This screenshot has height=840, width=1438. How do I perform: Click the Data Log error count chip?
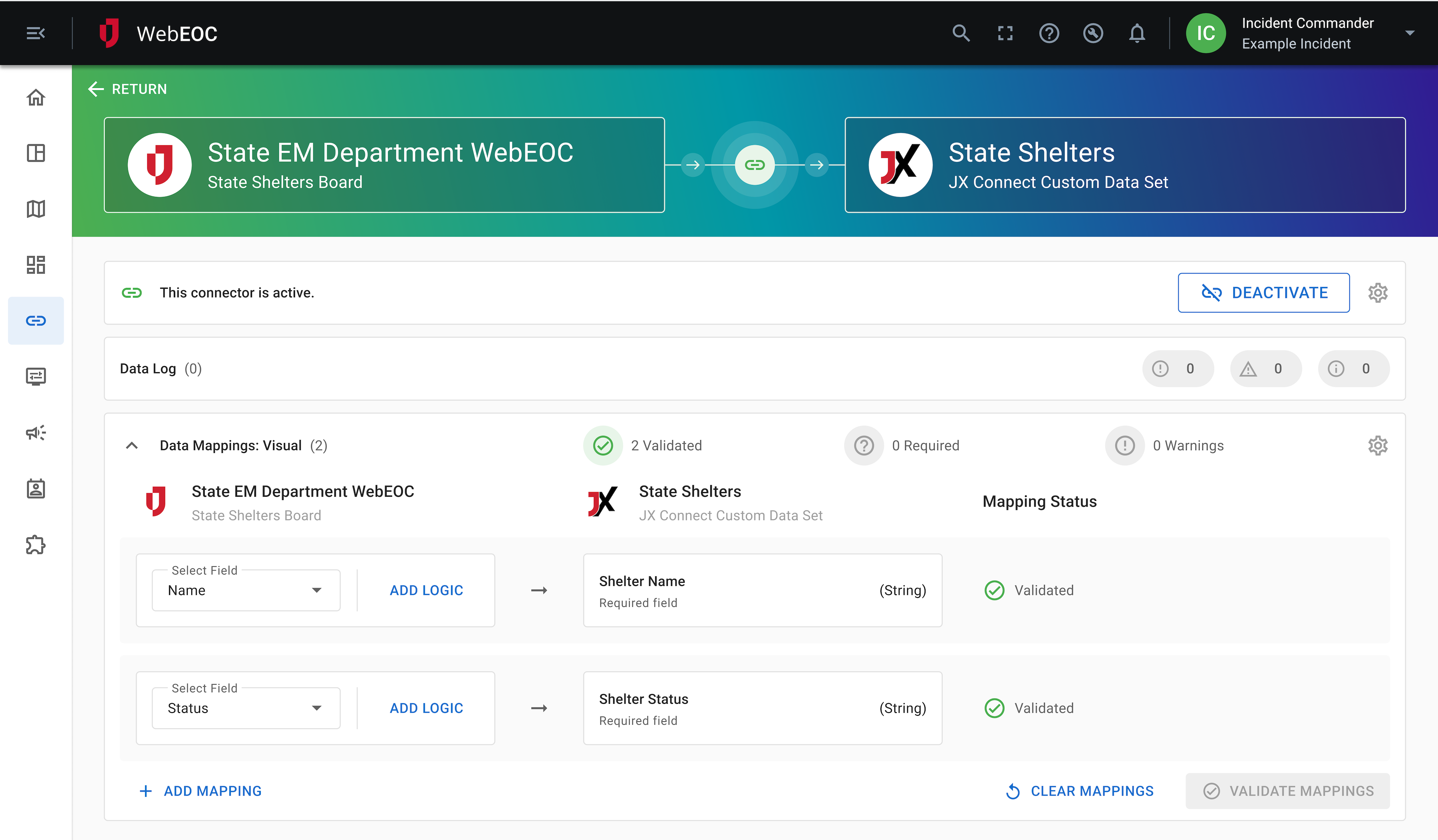[x=1178, y=369]
